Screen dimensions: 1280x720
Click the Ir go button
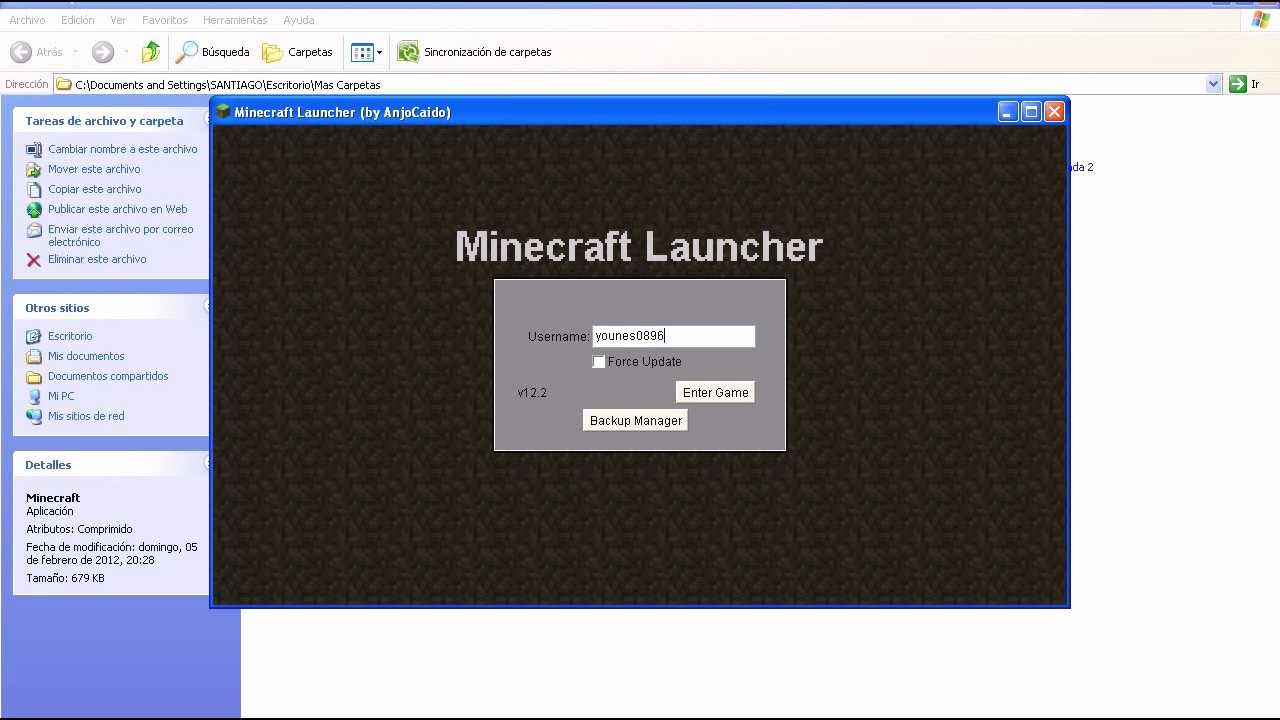(x=1245, y=84)
